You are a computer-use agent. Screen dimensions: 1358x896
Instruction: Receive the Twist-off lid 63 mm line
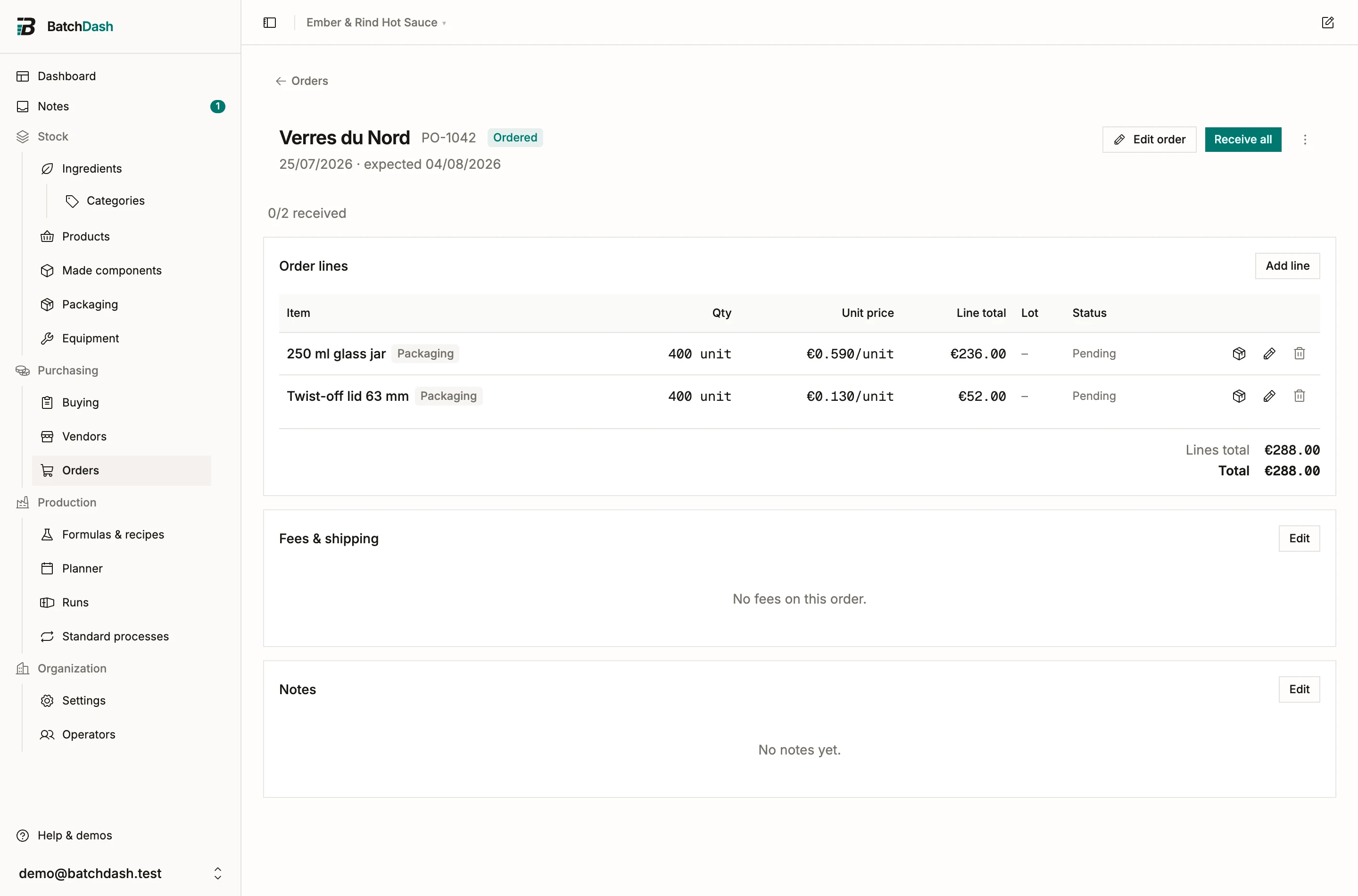[x=1239, y=396]
